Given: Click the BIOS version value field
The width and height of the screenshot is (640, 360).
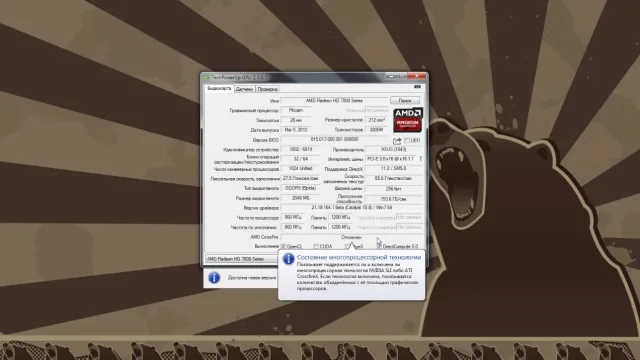Looking at the screenshot, I should click(336, 140).
